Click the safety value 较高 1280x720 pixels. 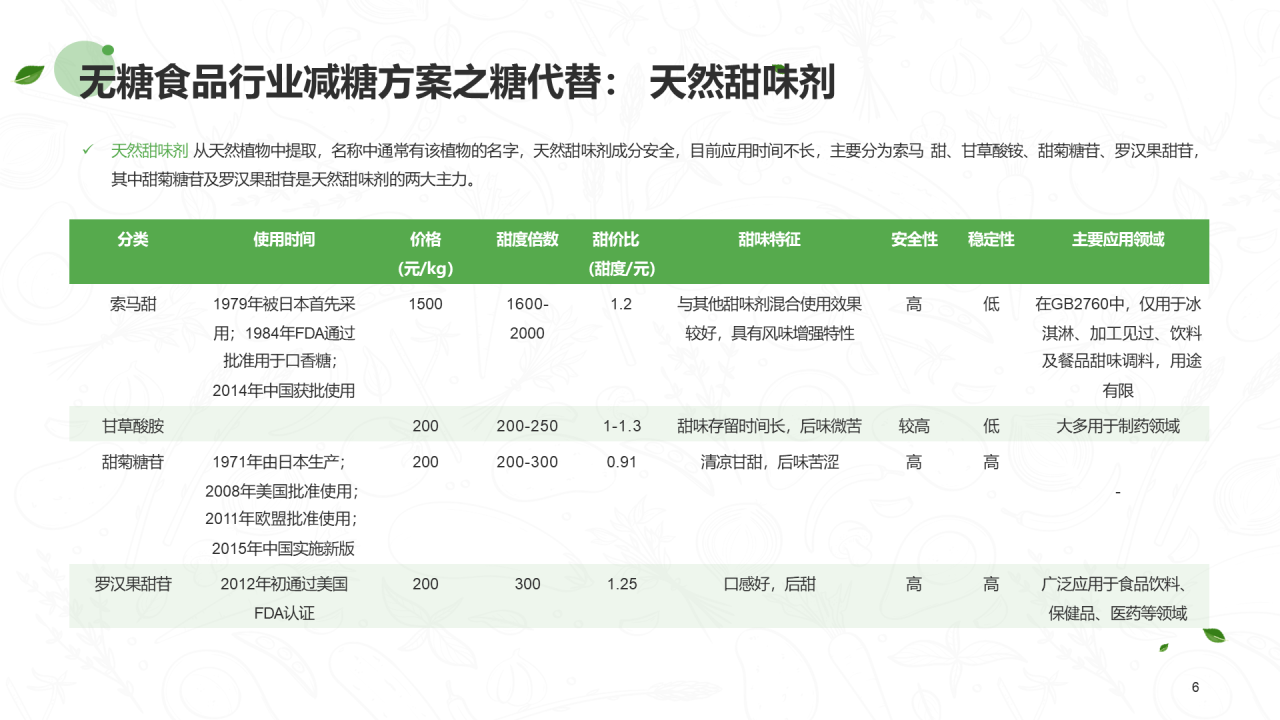pos(914,426)
